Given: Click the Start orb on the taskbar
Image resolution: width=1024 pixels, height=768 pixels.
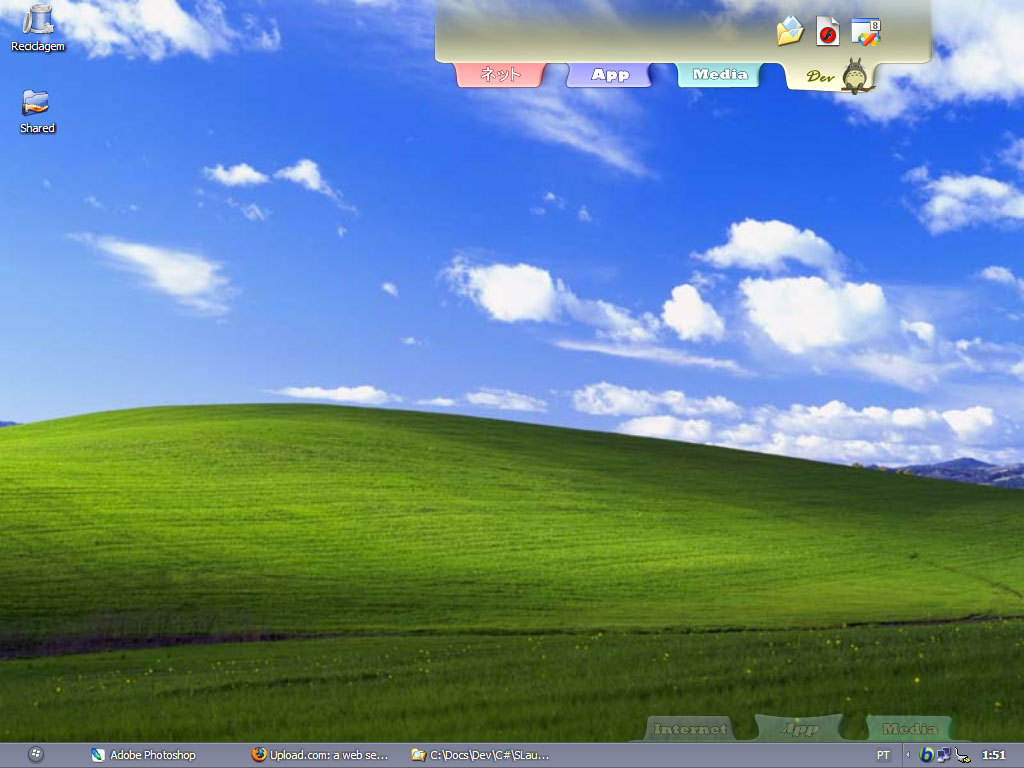Looking at the screenshot, I should pyautogui.click(x=36, y=755).
